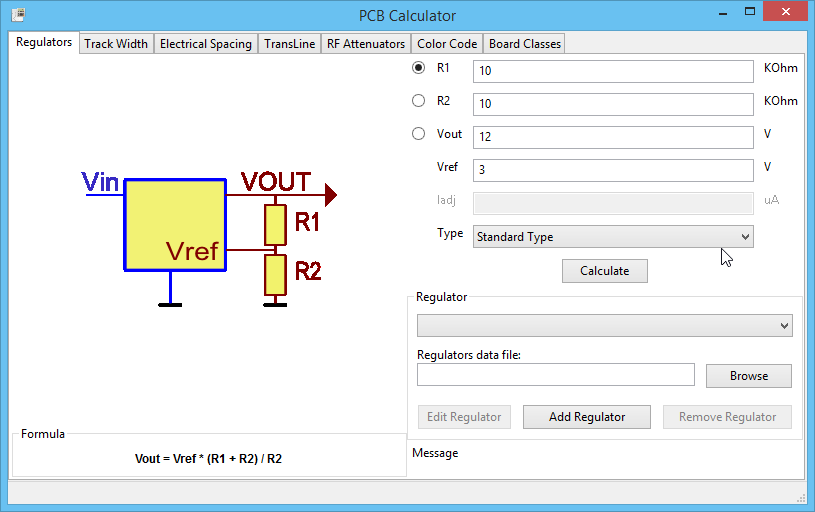Click the Vout value input field
Image resolution: width=815 pixels, height=512 pixels.
click(x=613, y=137)
